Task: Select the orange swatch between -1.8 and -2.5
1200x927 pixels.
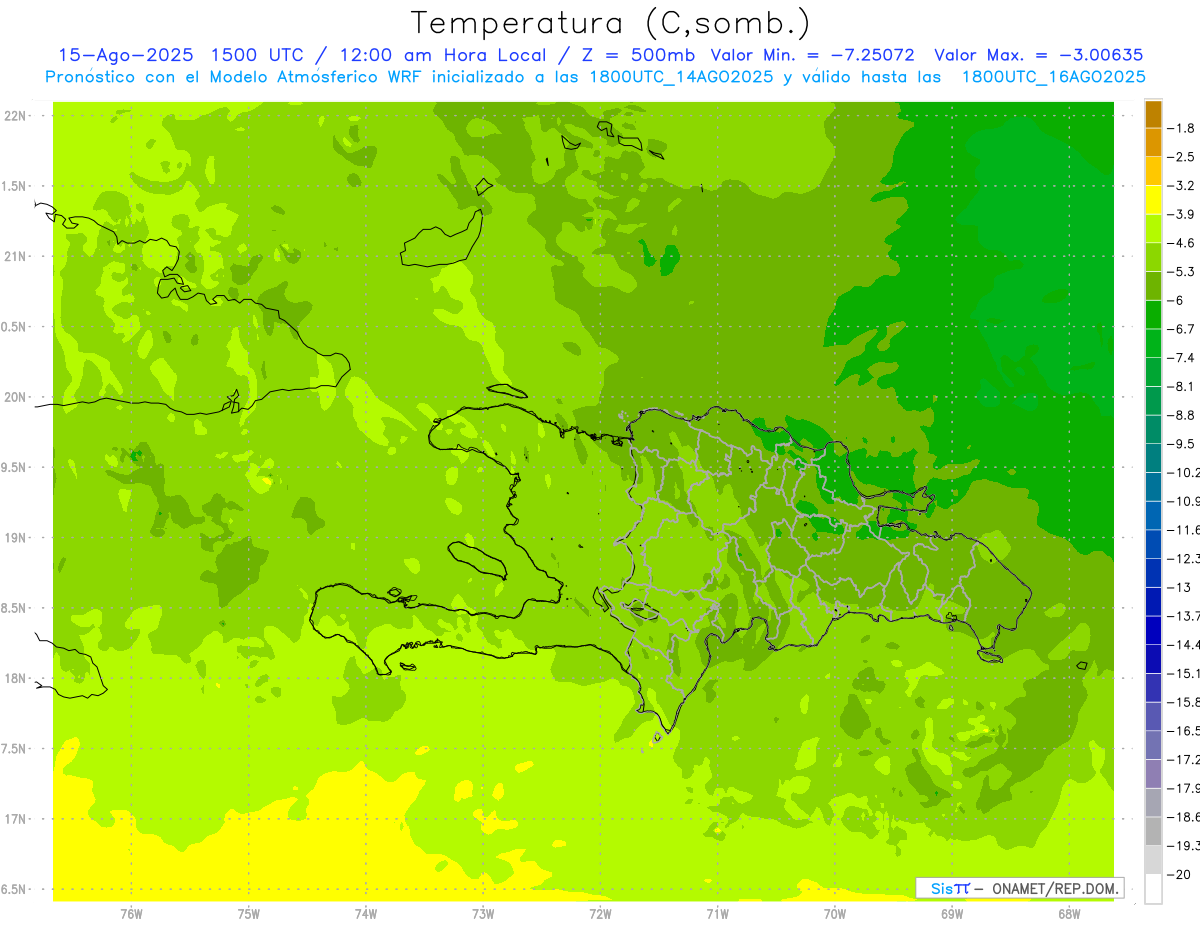Action: [x=1153, y=142]
